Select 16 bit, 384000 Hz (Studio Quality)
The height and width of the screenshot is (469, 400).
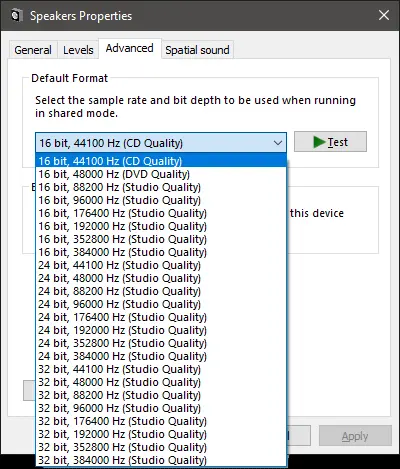click(161, 252)
